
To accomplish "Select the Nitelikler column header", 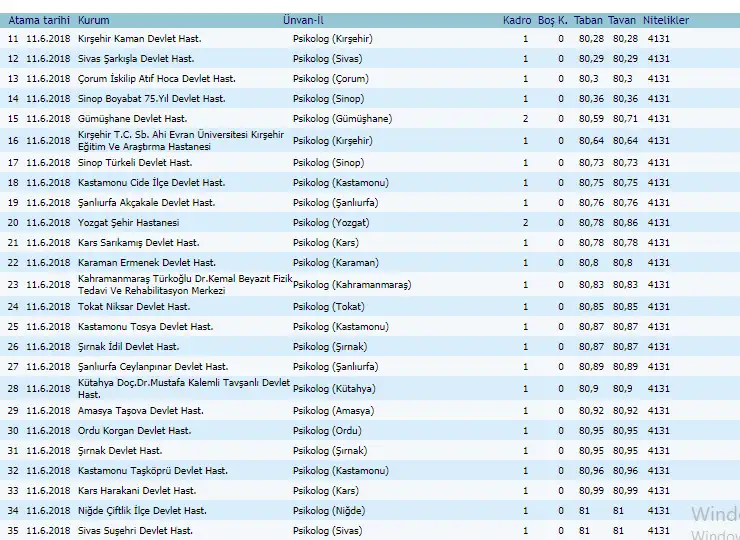I will click(x=667, y=20).
